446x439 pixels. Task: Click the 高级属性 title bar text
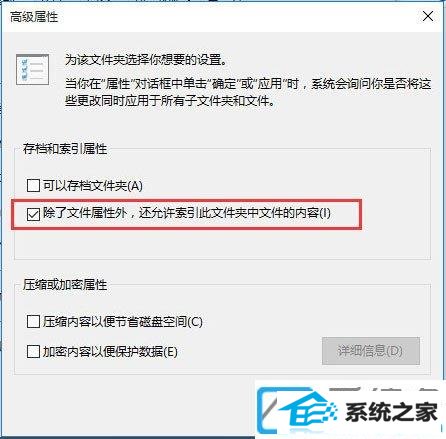click(34, 17)
